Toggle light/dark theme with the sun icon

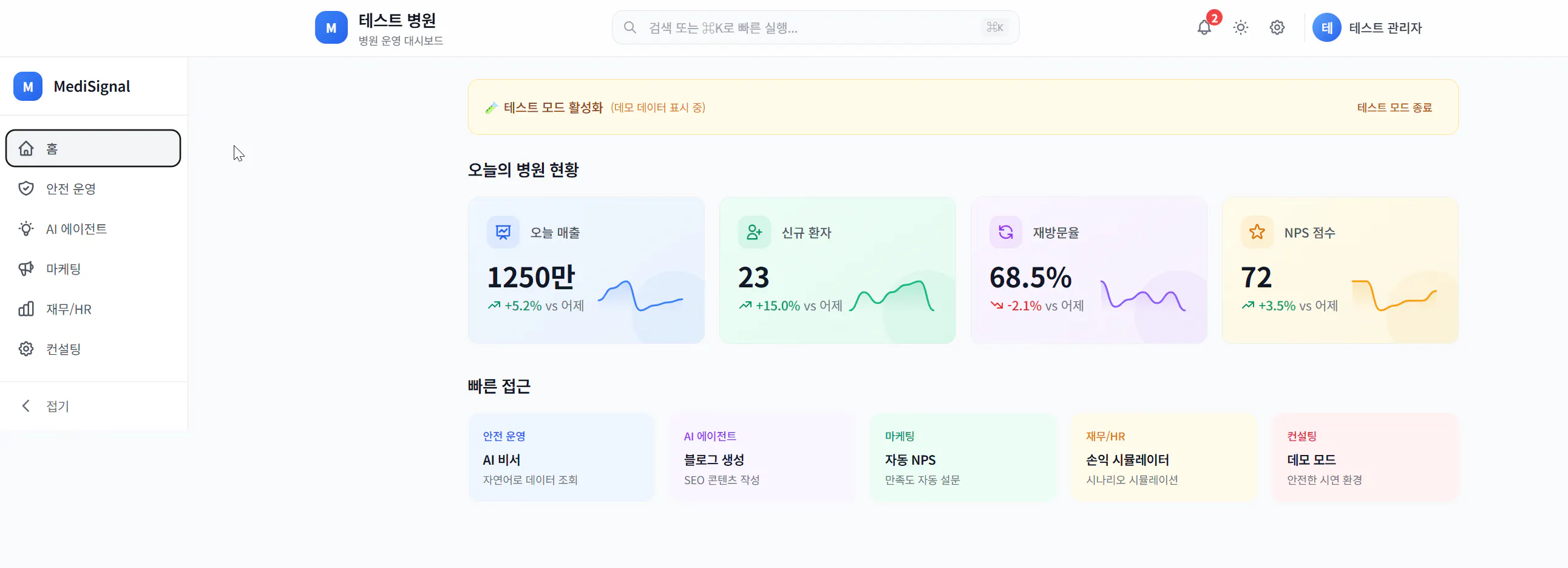tap(1241, 27)
